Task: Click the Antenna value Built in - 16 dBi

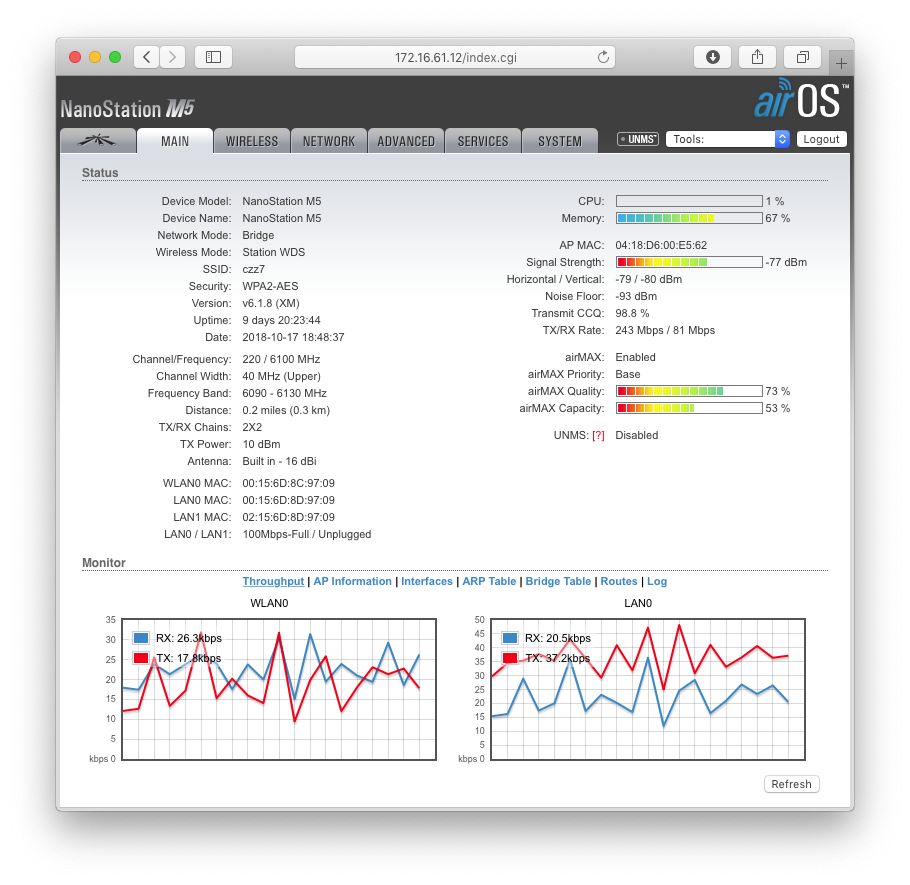Action: 279,461
